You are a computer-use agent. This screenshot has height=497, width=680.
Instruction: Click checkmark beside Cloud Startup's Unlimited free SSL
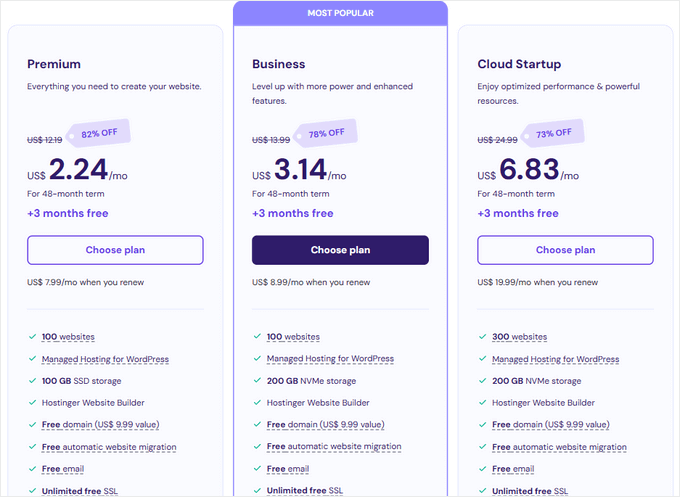[x=482, y=491]
